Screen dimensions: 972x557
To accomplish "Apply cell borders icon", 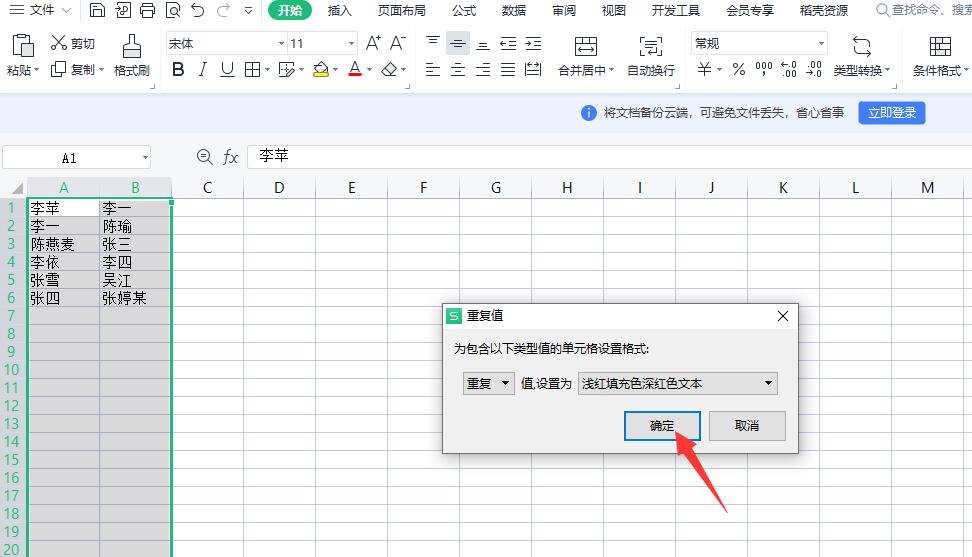I will click(x=252, y=69).
